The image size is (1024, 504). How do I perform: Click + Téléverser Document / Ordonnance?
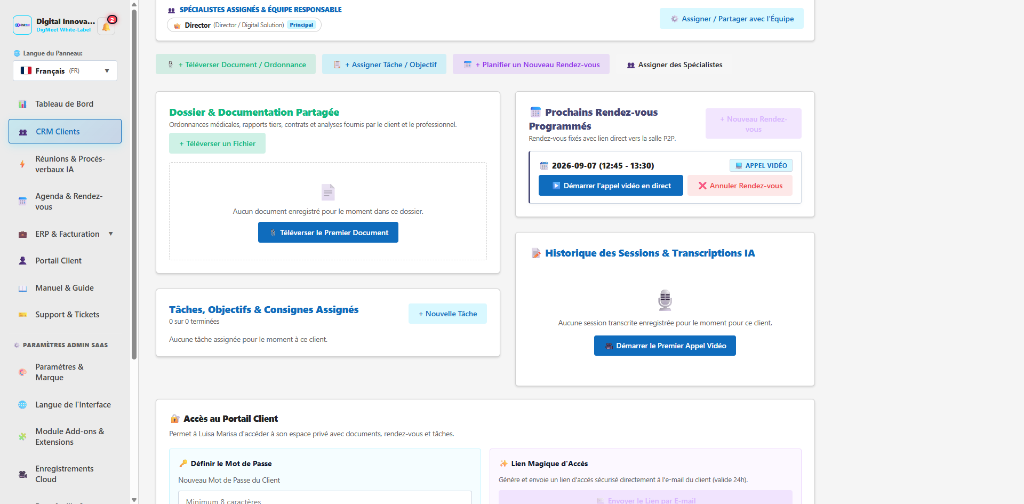coord(236,65)
